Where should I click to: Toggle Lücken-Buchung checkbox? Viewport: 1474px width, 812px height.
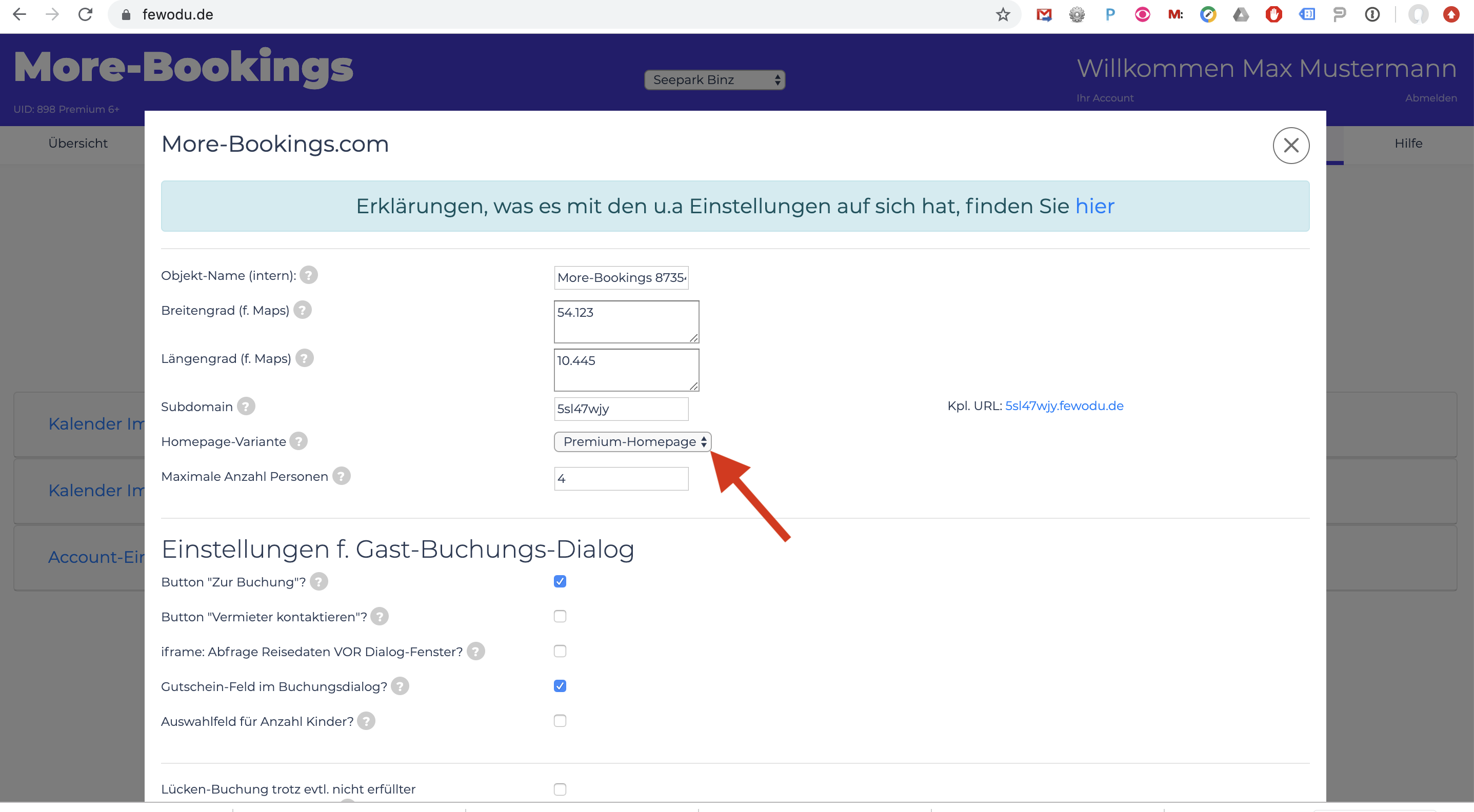coord(560,789)
